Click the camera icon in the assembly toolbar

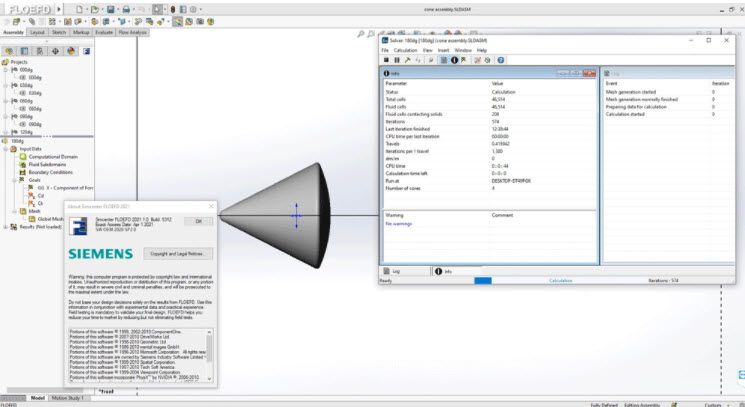[x=200, y=21]
